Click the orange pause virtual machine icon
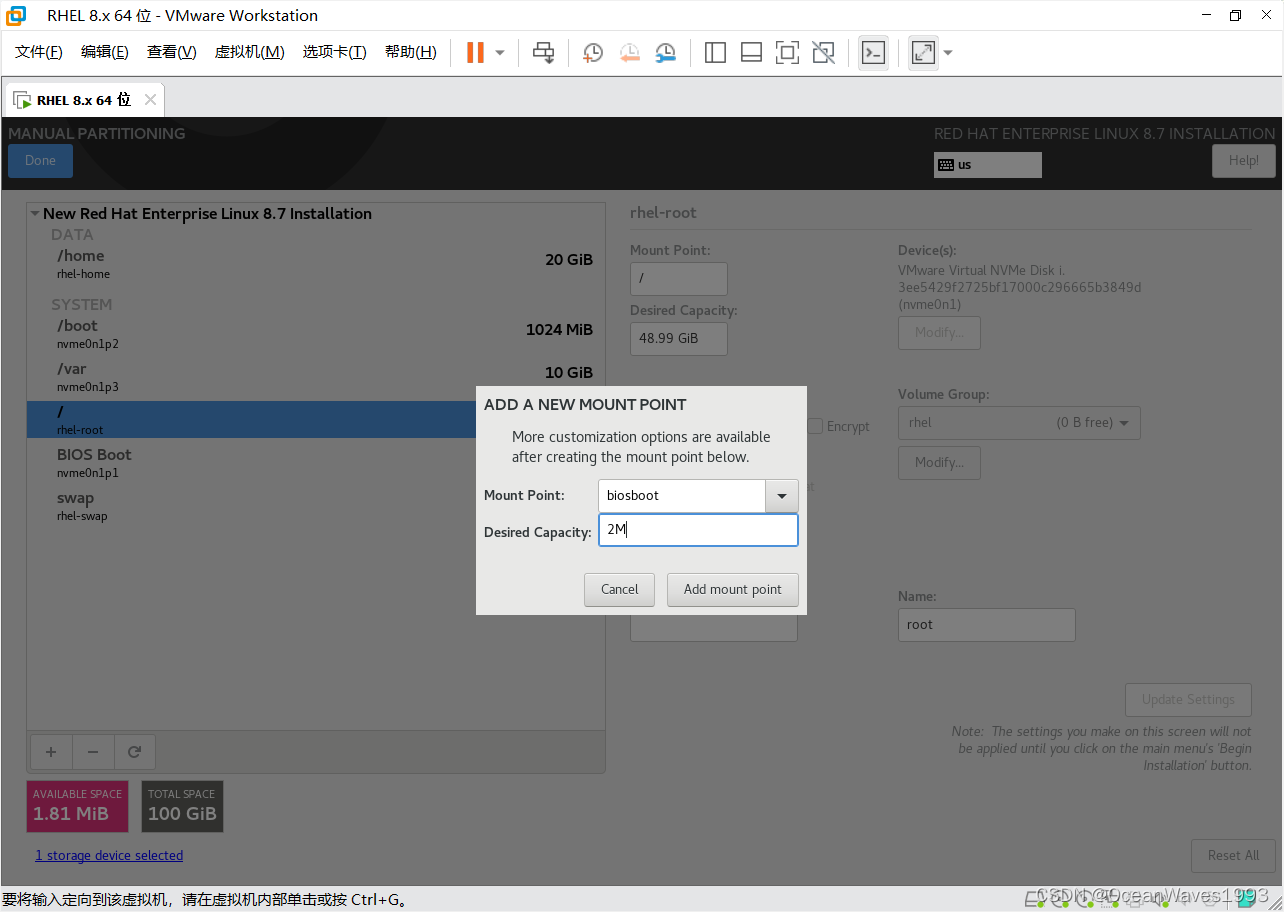 pos(475,53)
